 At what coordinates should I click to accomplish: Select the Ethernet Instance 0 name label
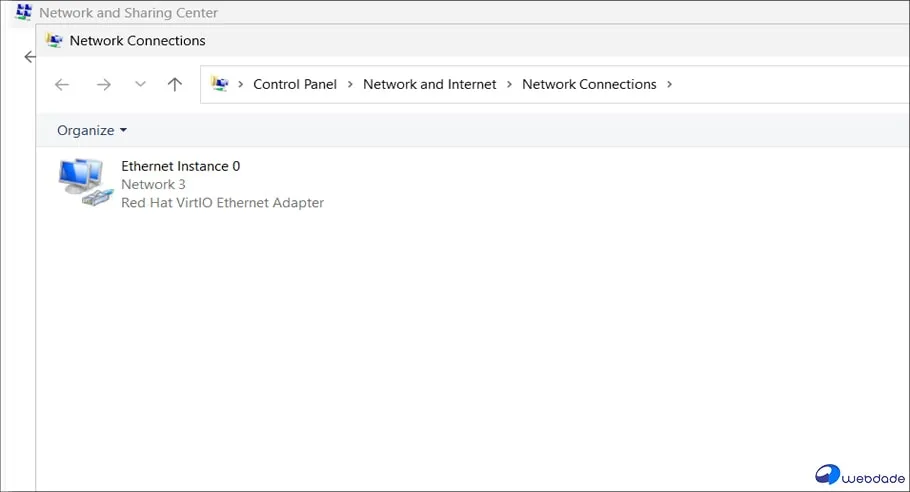(181, 166)
